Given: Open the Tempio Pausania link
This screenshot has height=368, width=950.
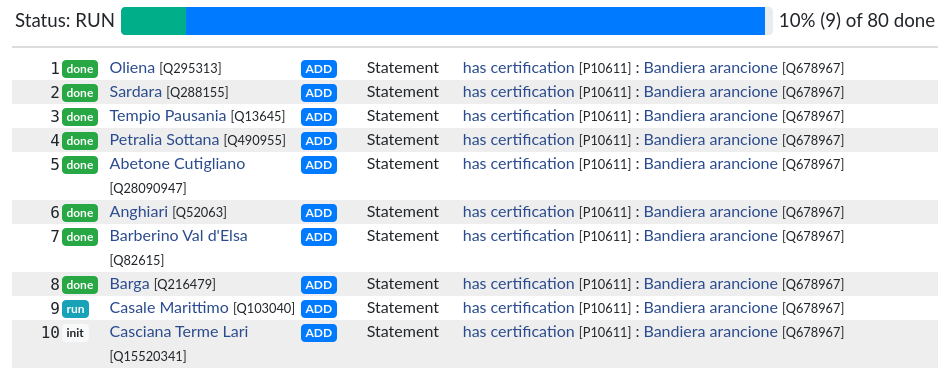Looking at the screenshot, I should tap(168, 116).
